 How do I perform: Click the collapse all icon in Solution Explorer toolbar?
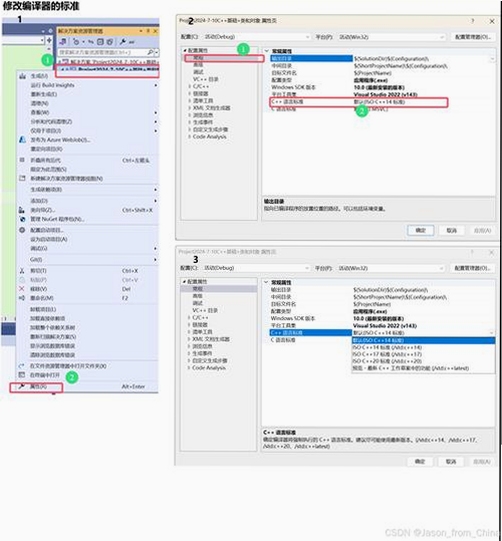pos(100,42)
